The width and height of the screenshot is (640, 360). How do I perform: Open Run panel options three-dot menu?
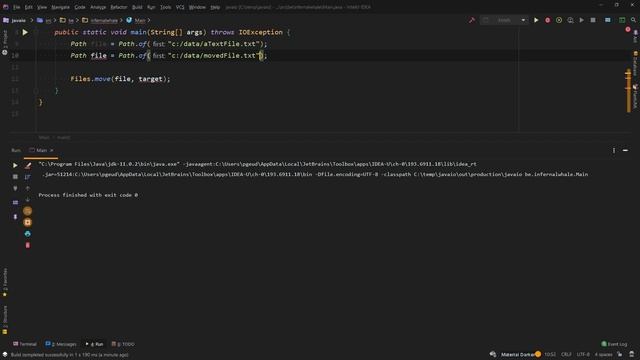tap(614, 151)
